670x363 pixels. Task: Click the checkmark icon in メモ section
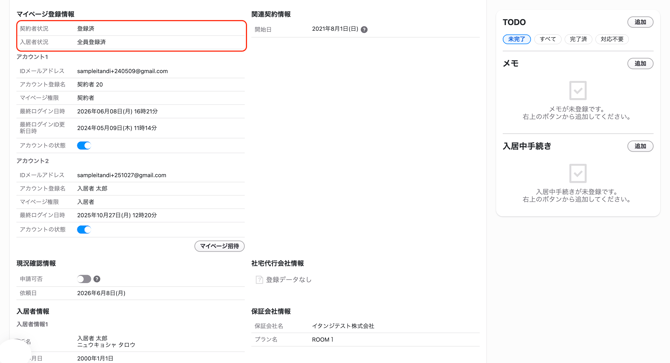click(x=578, y=91)
